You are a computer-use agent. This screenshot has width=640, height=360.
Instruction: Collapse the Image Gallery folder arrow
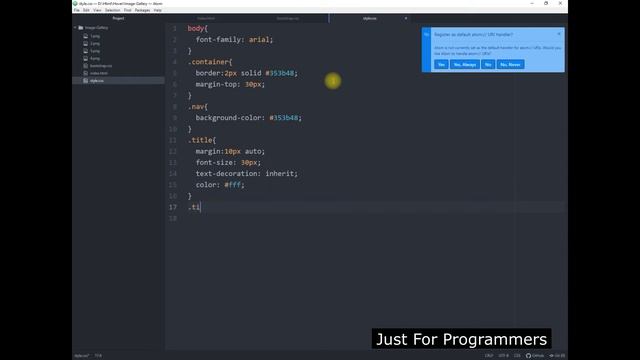(76, 28)
